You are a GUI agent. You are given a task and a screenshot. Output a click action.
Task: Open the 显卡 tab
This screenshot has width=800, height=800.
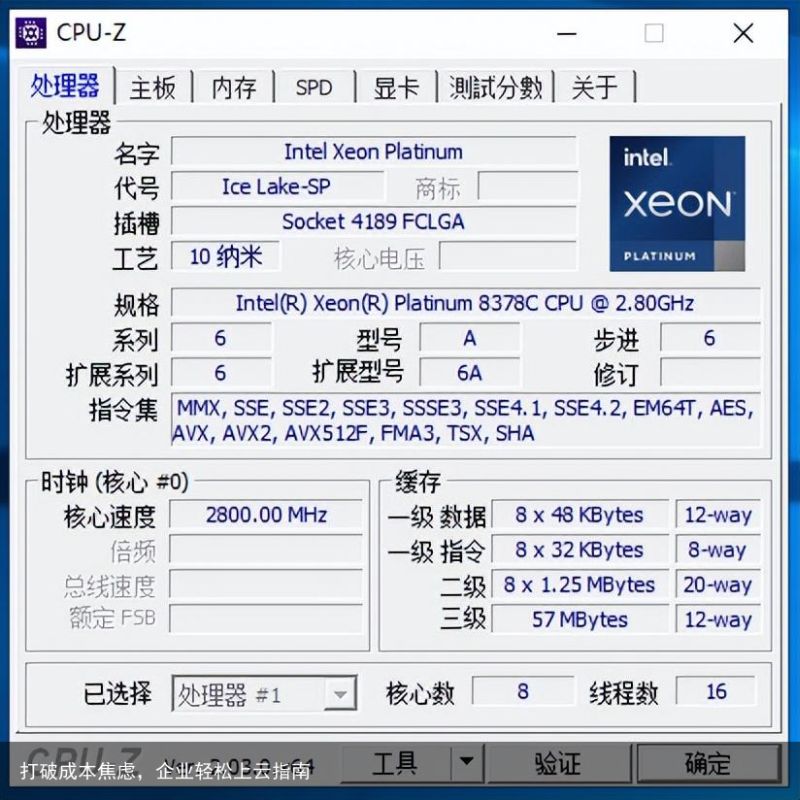pyautogui.click(x=396, y=87)
